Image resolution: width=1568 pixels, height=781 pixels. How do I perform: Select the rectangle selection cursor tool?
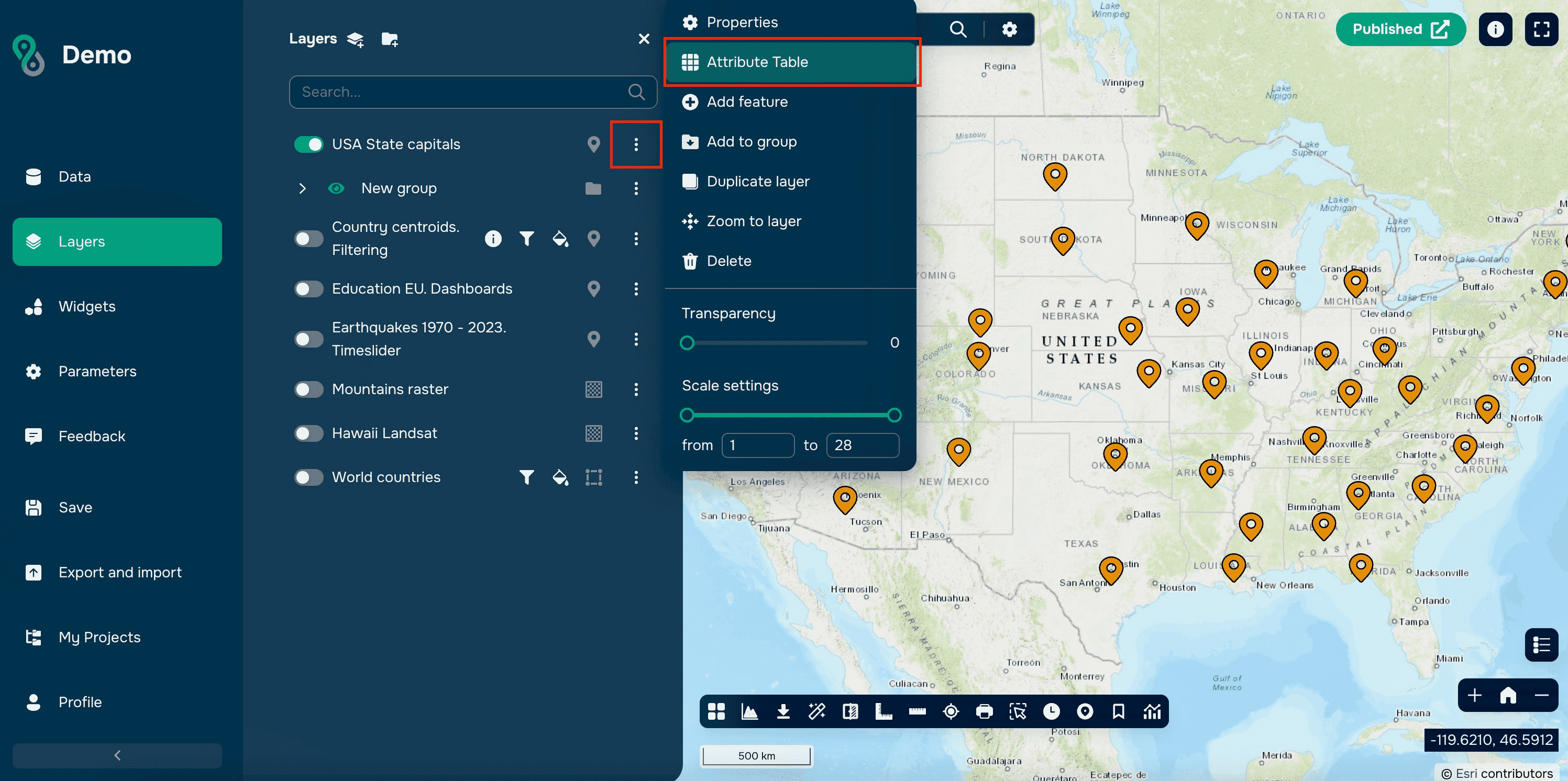[x=1017, y=711]
